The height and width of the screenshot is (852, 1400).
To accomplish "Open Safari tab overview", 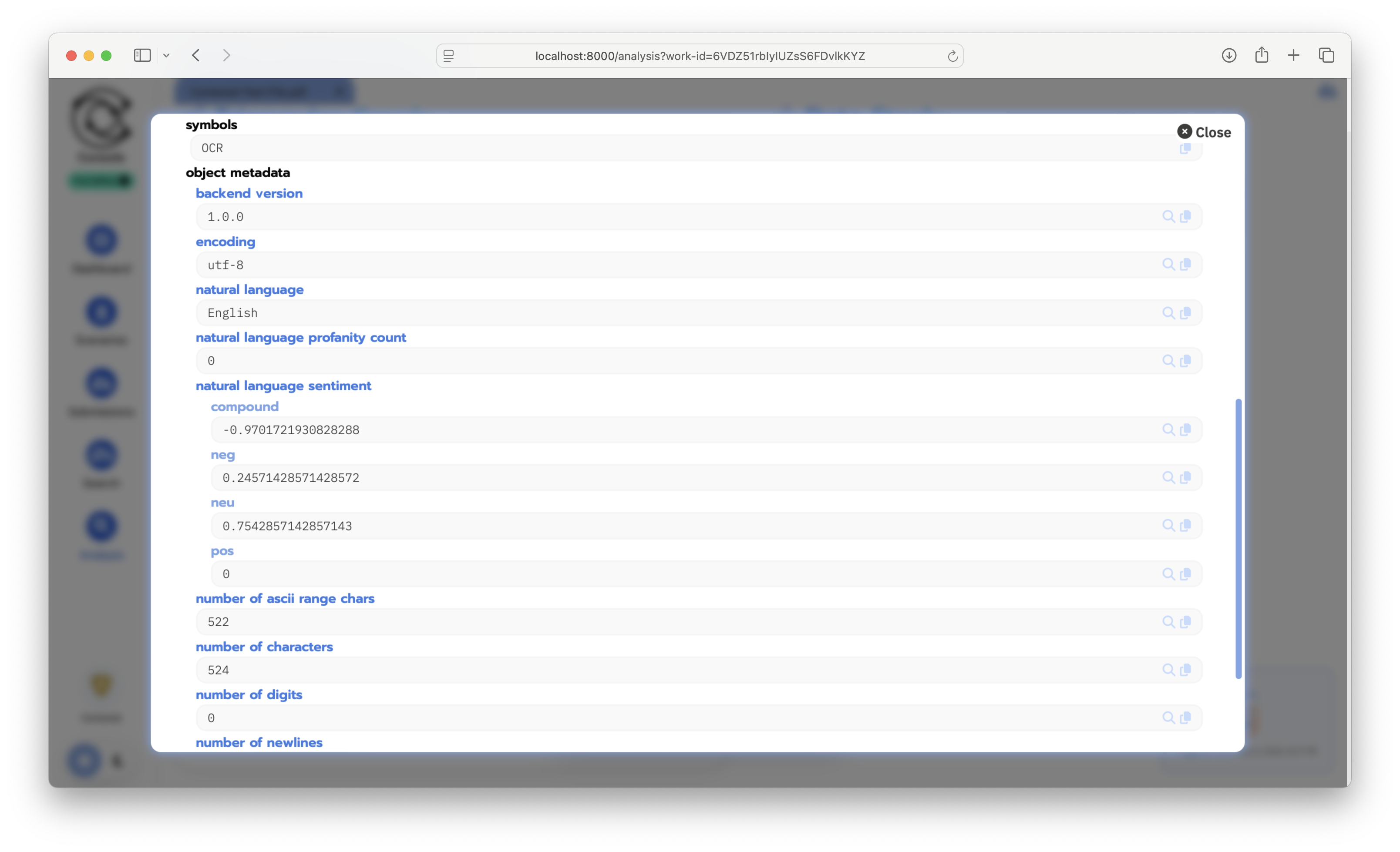I will pos(1326,55).
